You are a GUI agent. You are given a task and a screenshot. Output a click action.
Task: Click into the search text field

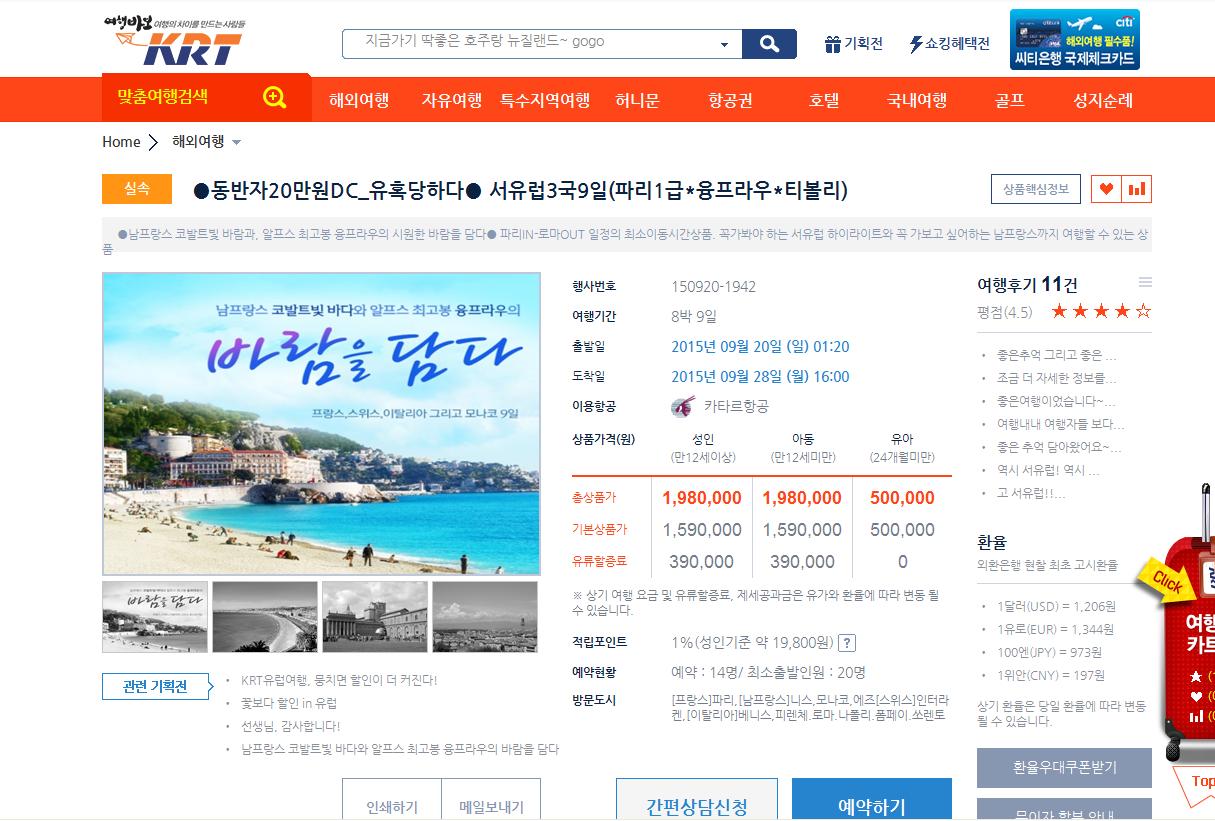530,44
